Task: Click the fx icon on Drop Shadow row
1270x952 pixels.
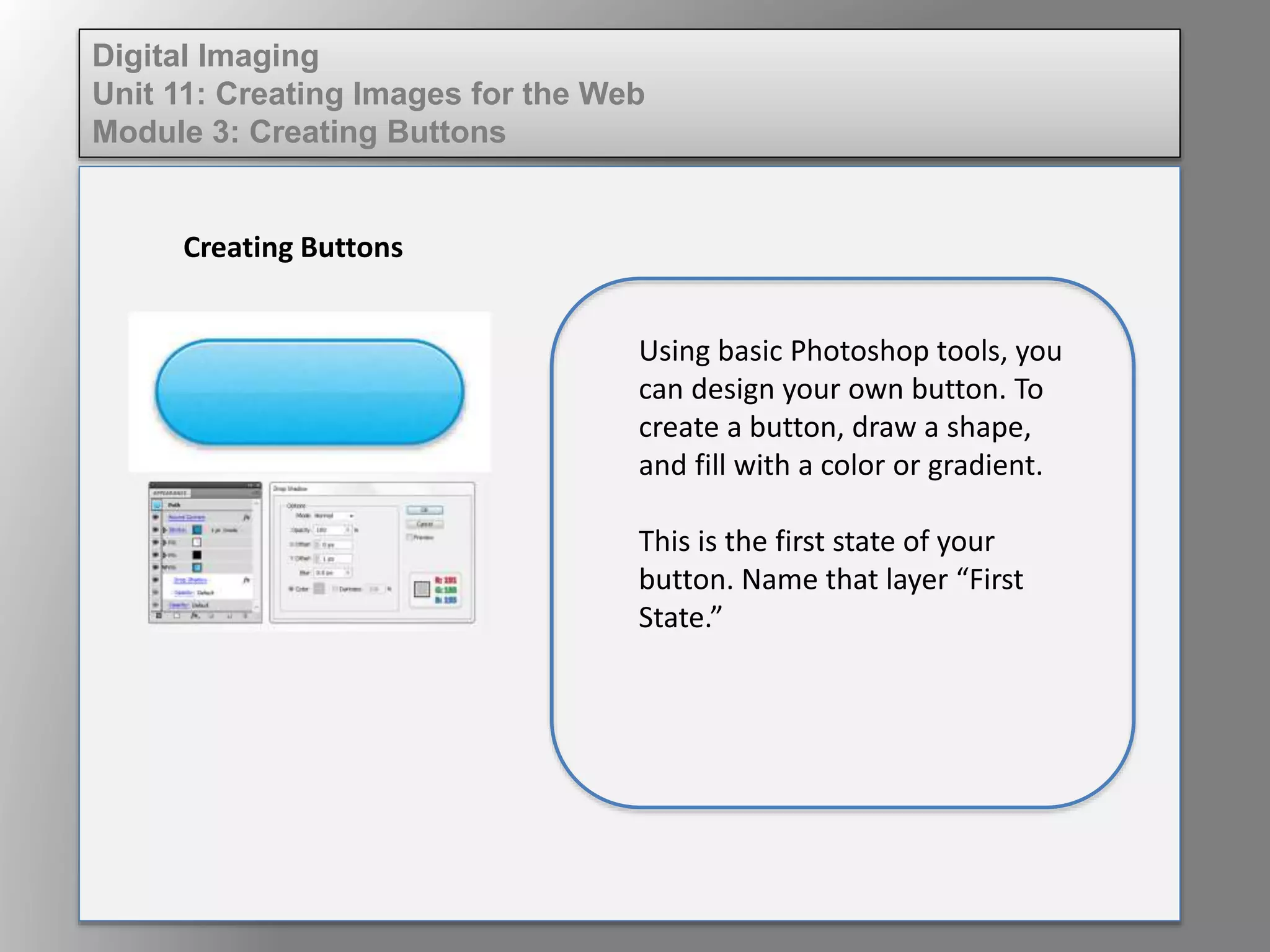Action: pyautogui.click(x=246, y=580)
